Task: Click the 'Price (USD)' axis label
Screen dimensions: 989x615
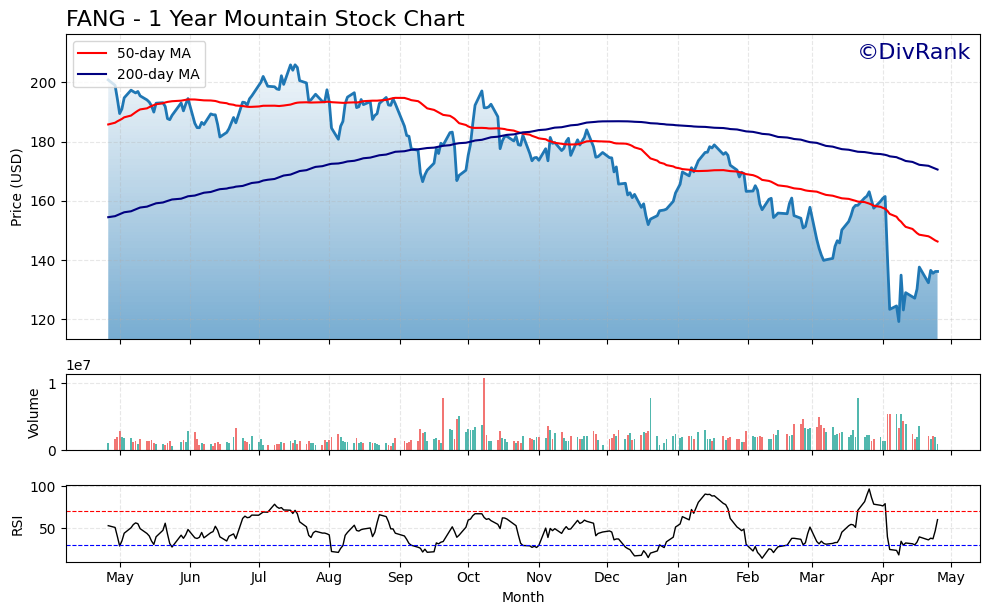Action: (16, 187)
